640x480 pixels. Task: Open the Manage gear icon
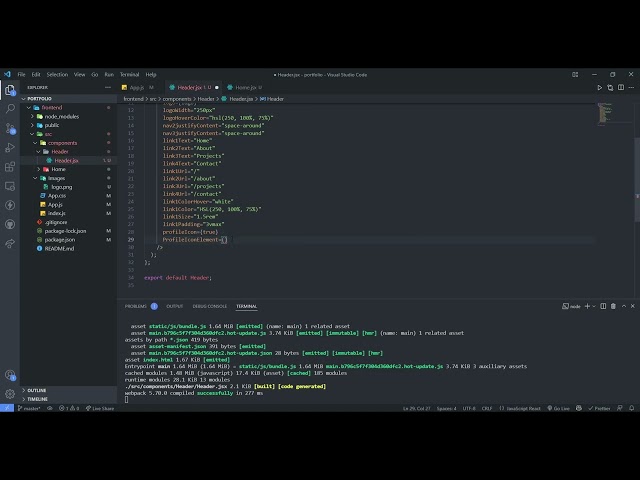[10, 394]
